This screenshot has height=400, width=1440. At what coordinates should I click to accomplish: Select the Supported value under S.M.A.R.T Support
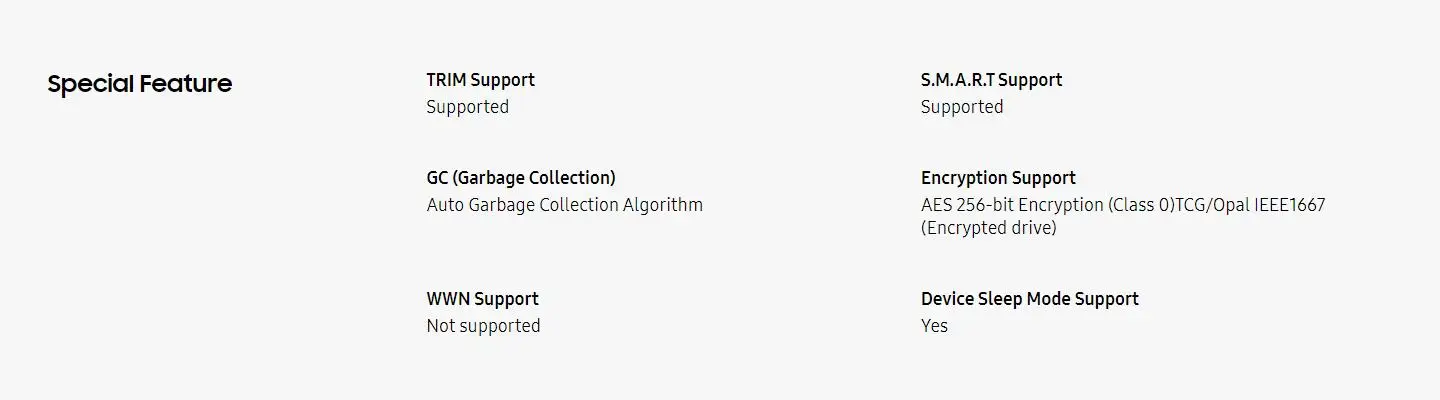[x=961, y=107]
